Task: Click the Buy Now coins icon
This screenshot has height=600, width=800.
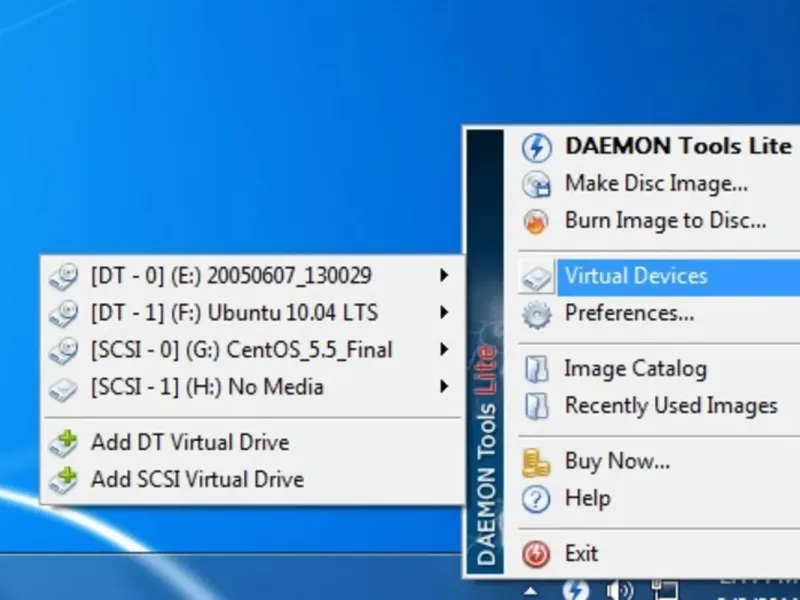Action: pos(536,462)
